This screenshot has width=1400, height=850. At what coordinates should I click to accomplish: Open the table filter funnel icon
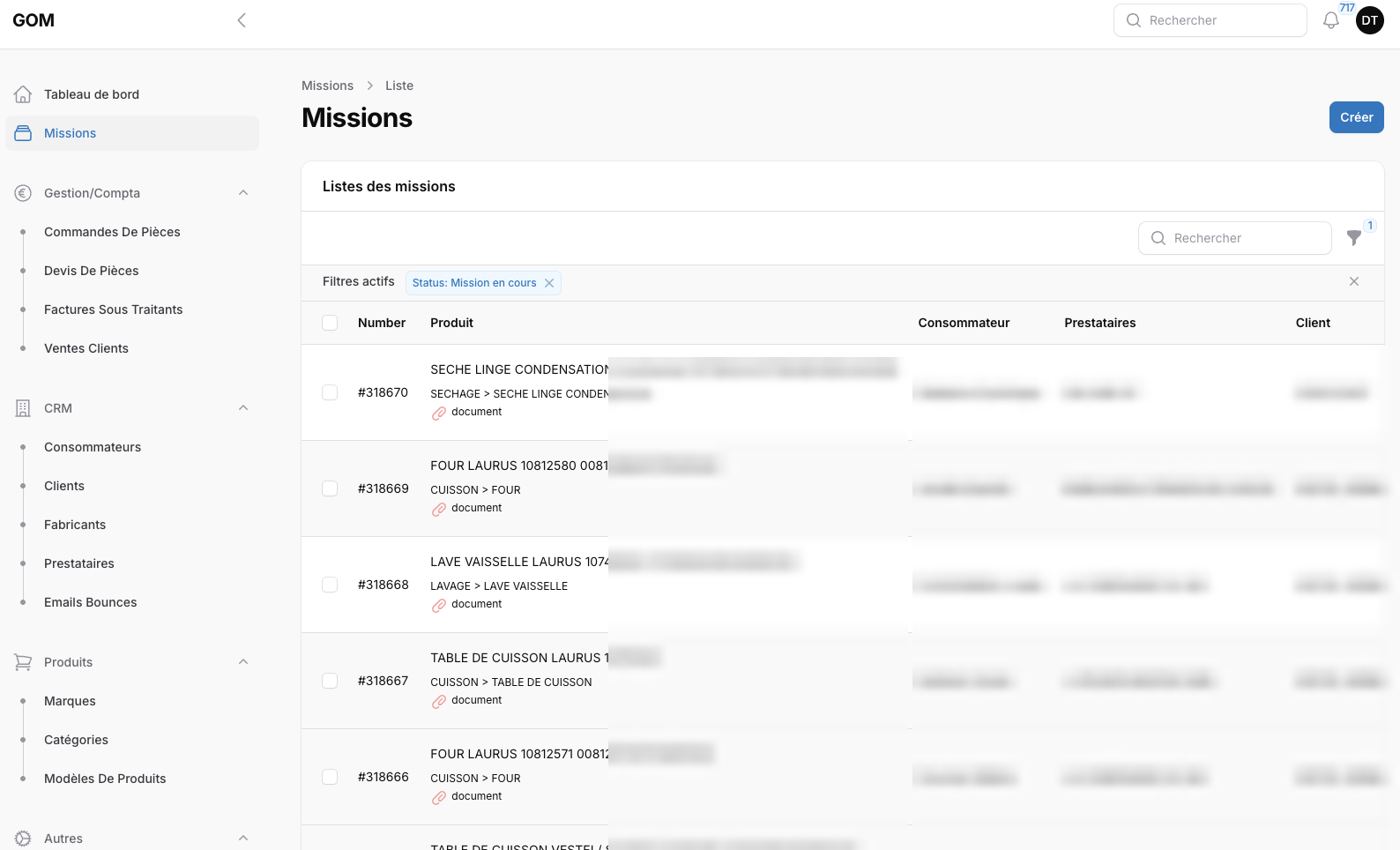tap(1354, 238)
